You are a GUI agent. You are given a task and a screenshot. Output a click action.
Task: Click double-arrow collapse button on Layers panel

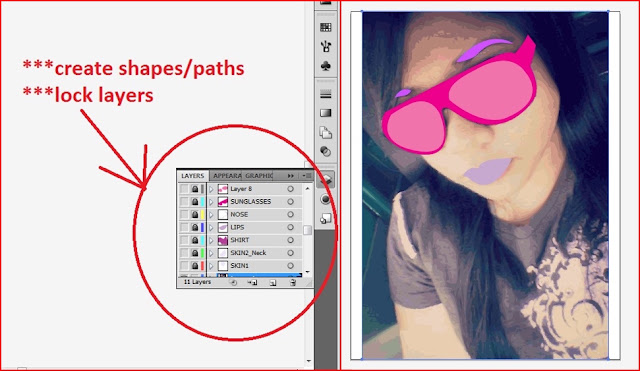291,176
